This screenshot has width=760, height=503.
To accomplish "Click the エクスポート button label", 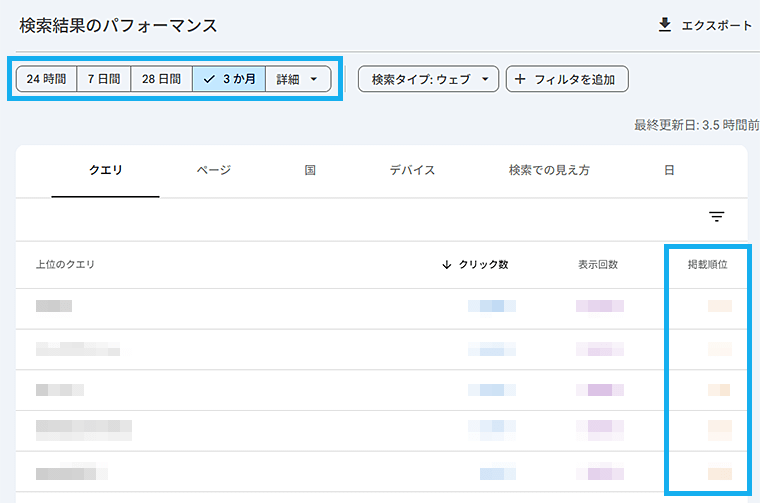I will click(x=716, y=25).
